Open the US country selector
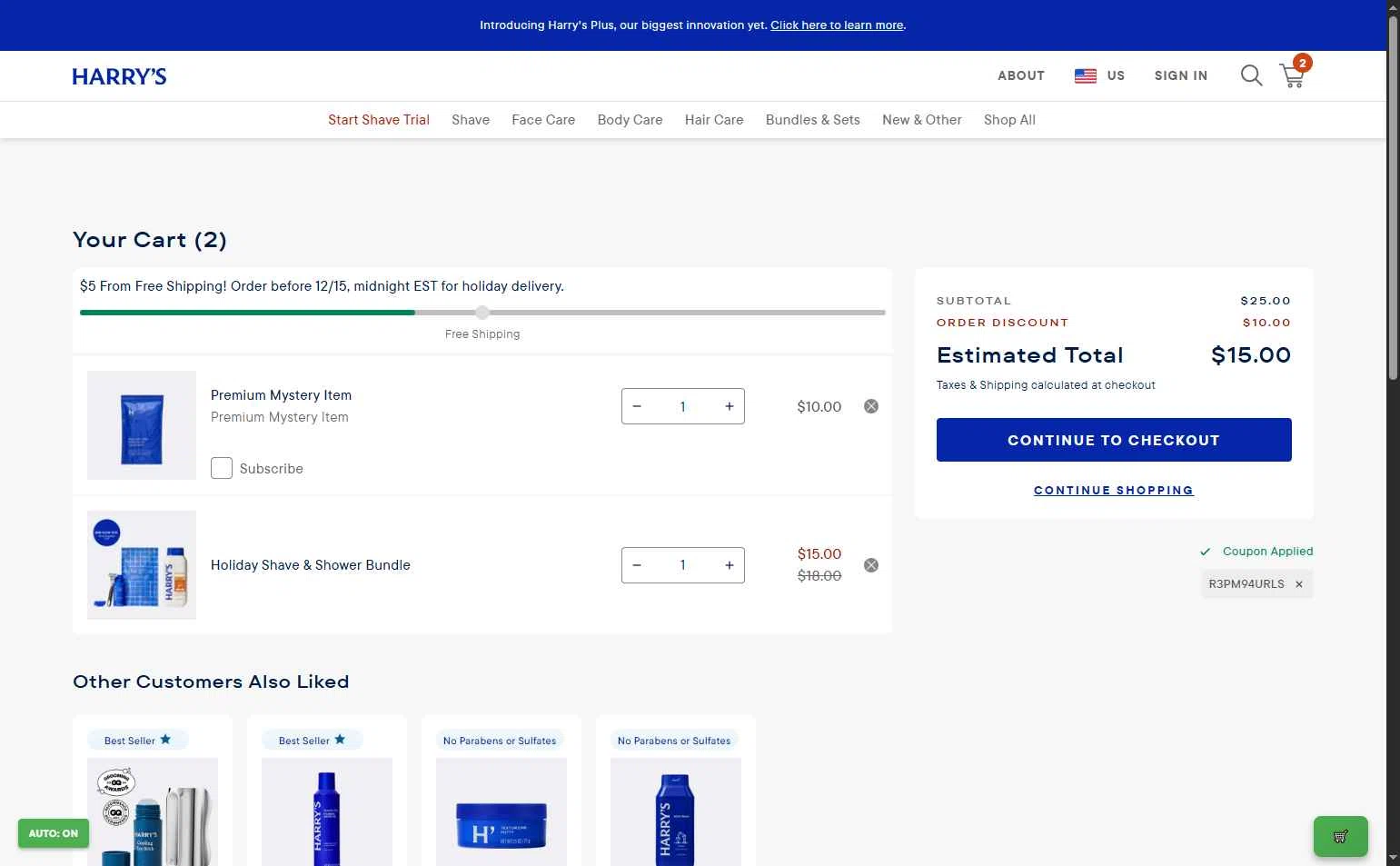 [1100, 75]
